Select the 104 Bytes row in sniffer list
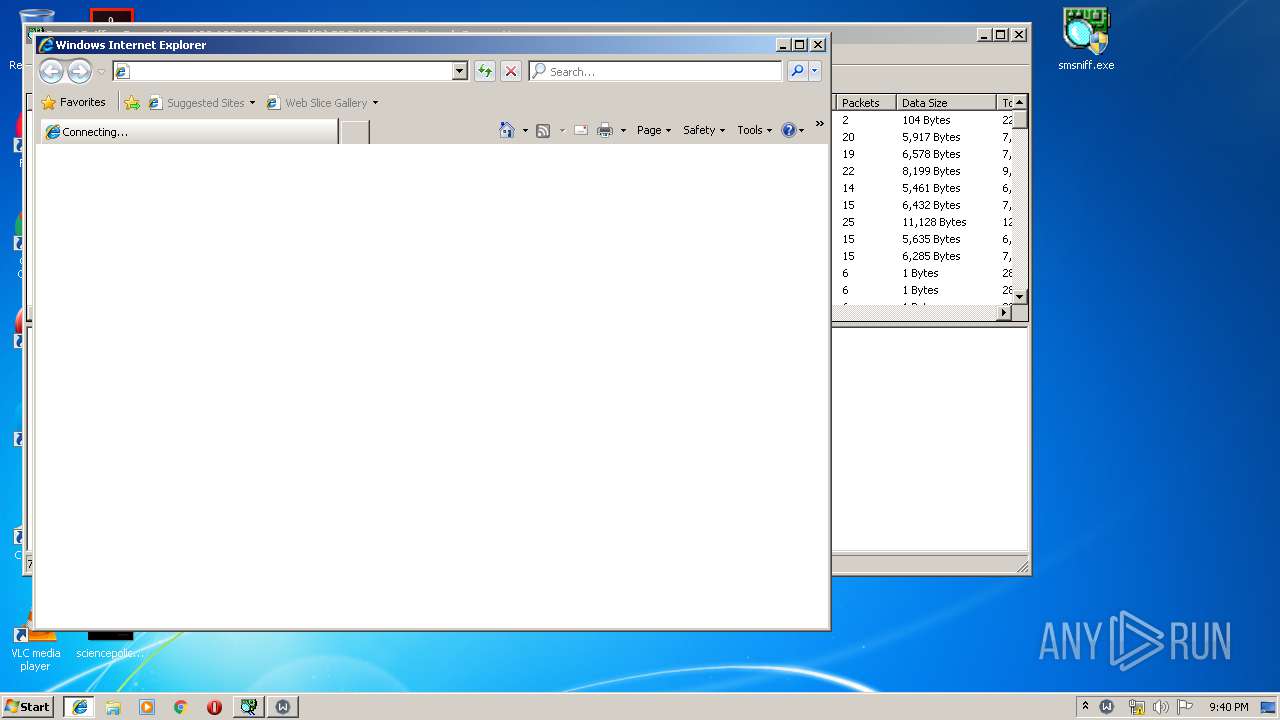The image size is (1280, 720). [x=926, y=120]
